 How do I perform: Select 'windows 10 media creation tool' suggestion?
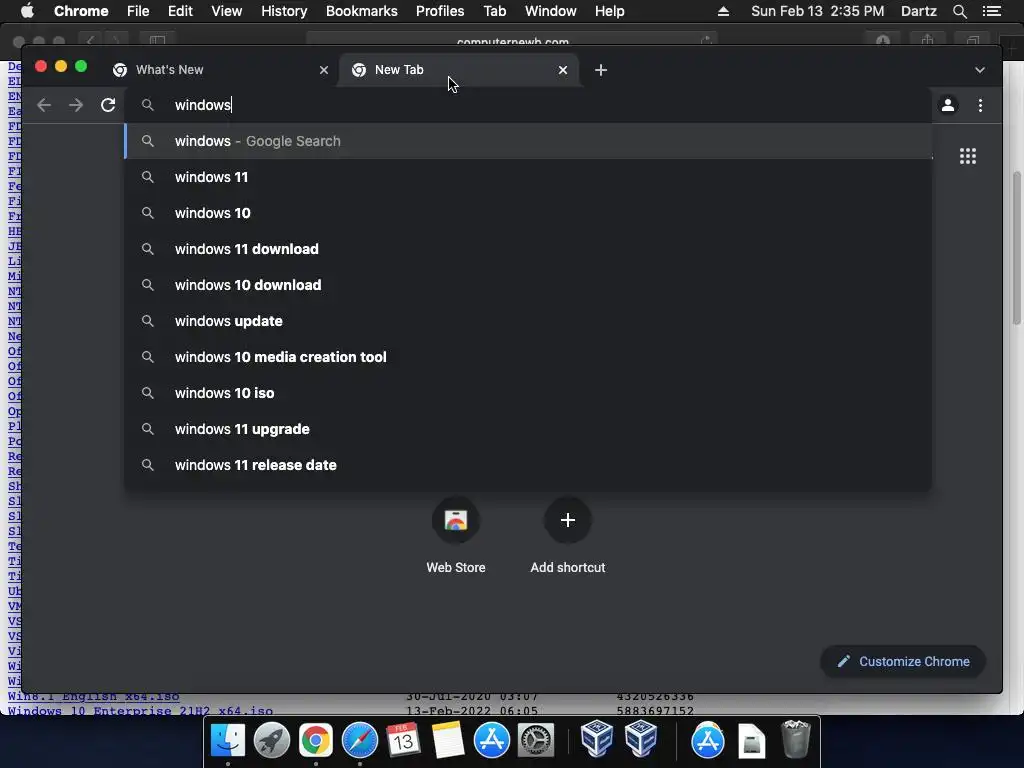tap(528, 357)
